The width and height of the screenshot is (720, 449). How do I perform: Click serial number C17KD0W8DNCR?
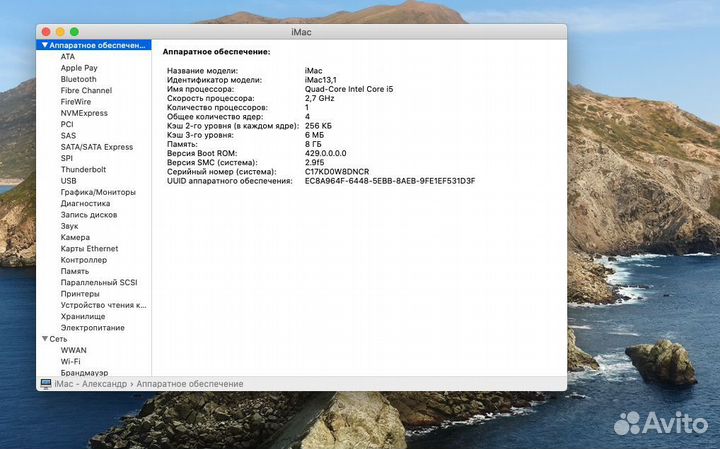tap(337, 172)
